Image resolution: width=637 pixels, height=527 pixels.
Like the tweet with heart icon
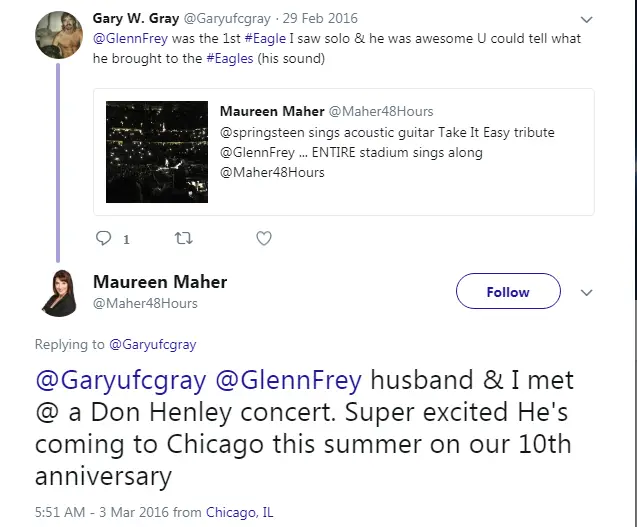click(264, 238)
